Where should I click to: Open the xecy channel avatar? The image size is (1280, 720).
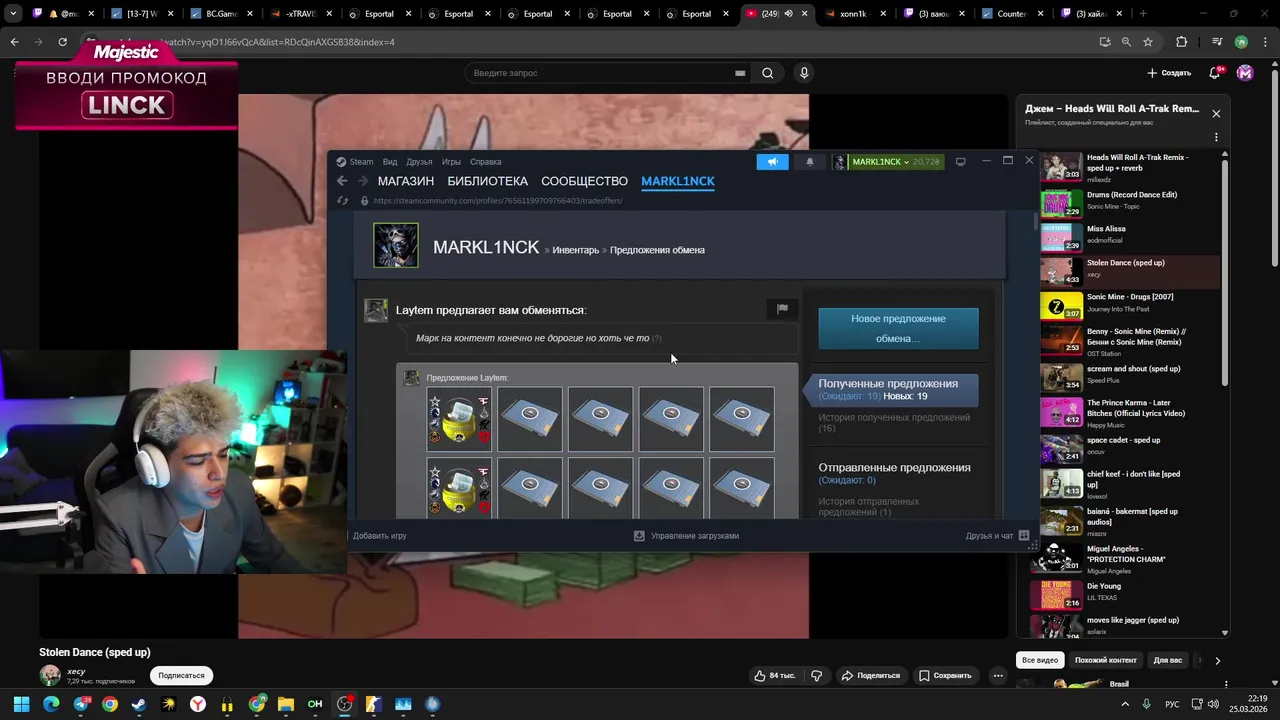point(50,675)
